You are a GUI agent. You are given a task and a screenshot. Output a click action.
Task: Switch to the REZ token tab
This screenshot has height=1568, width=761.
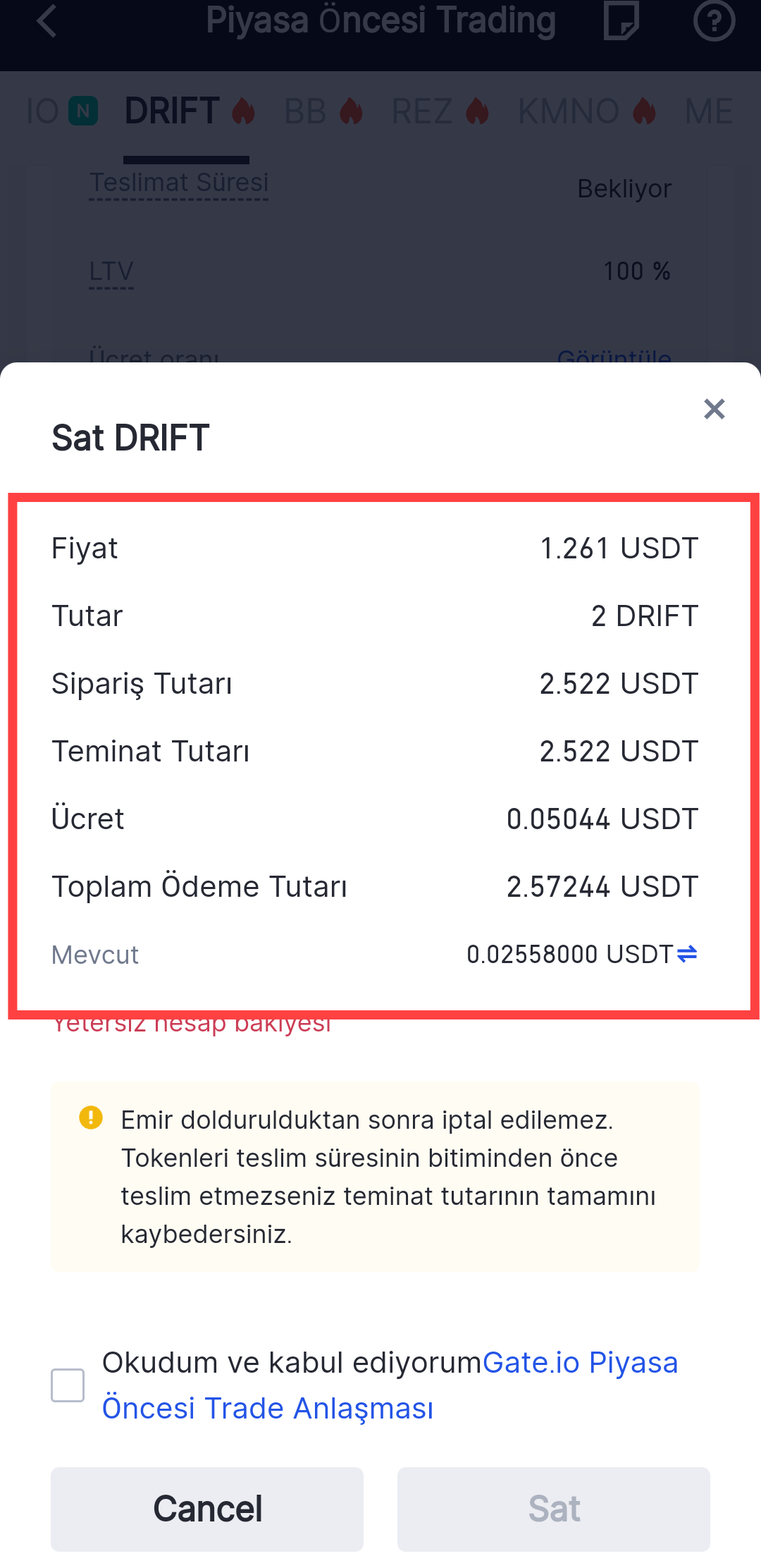coord(422,111)
